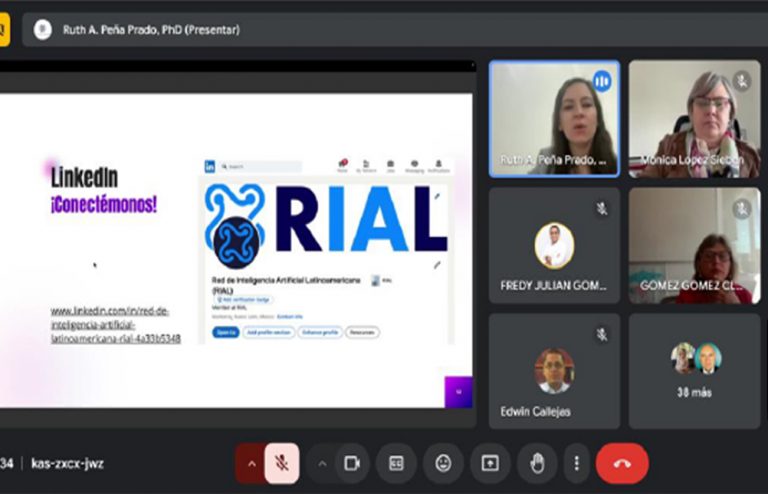Image resolution: width=768 pixels, height=494 pixels.
Task: Open the "38 más" participants tile
Action: [x=694, y=371]
